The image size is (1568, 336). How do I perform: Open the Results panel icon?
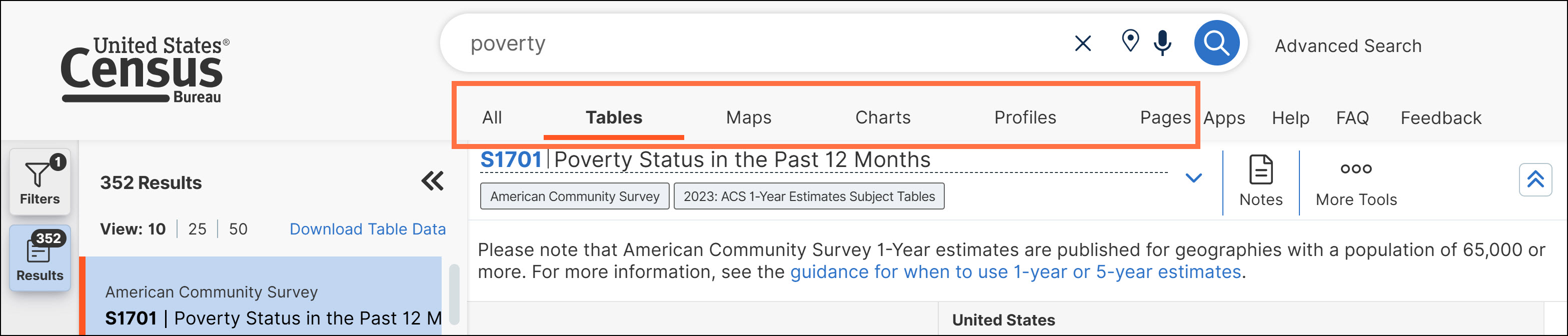40,257
